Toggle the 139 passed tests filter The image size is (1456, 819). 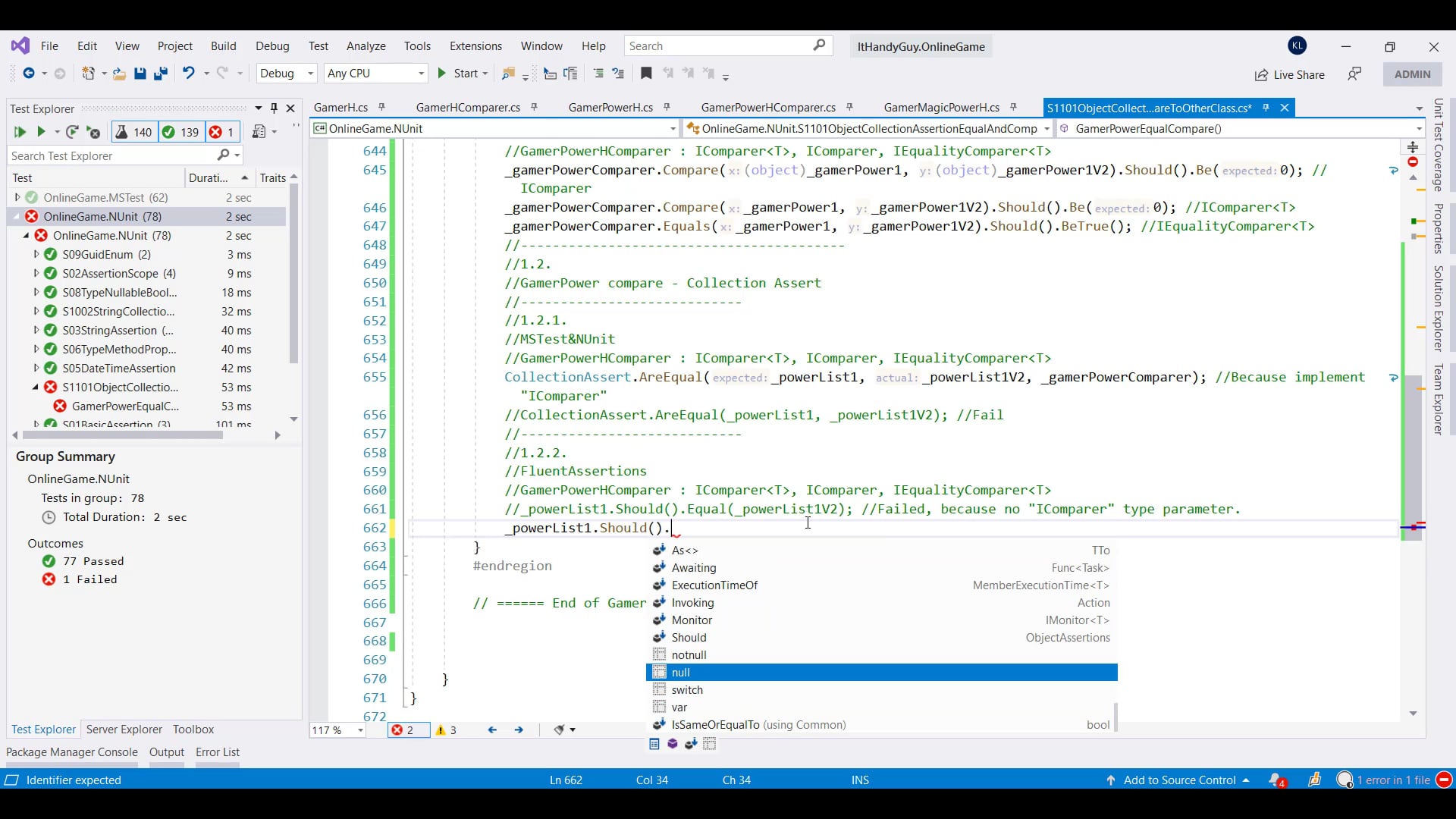[180, 132]
